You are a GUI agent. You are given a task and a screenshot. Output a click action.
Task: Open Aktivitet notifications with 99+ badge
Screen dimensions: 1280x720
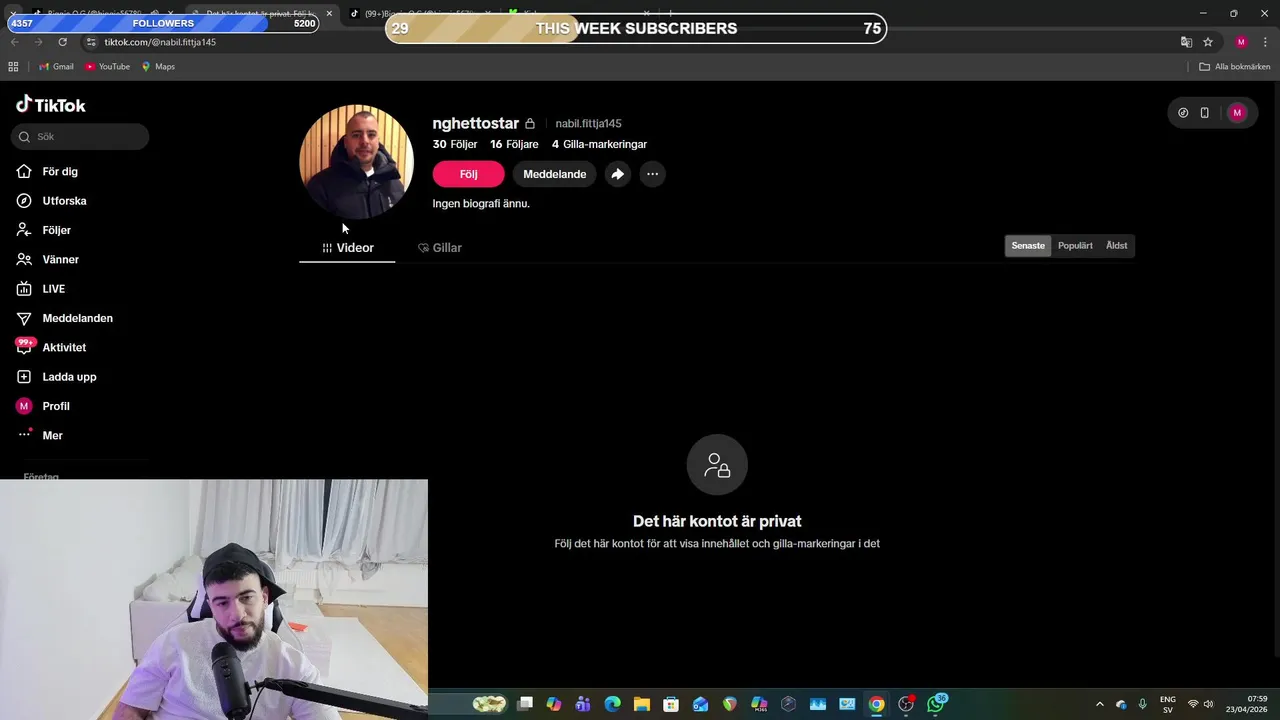tap(52, 347)
